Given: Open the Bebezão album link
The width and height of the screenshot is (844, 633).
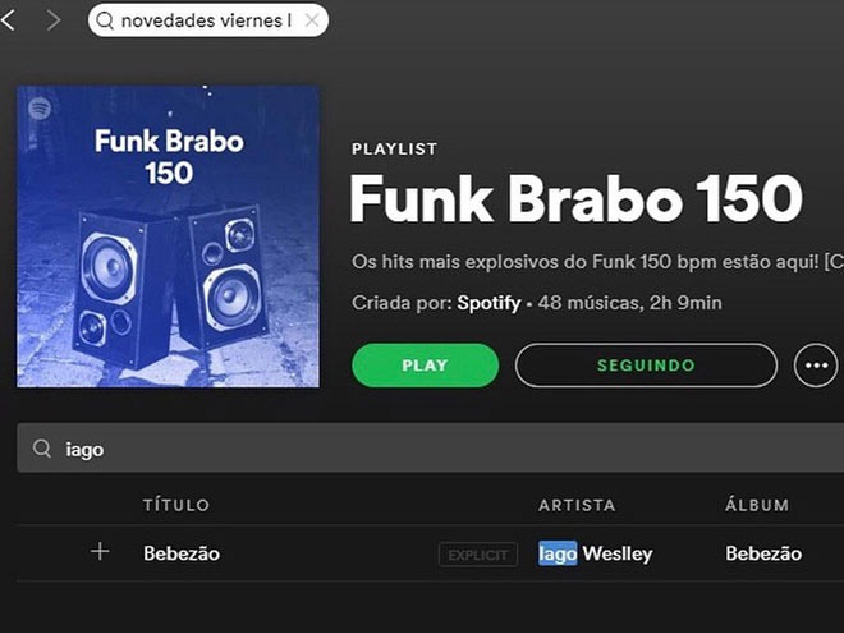Looking at the screenshot, I should coord(763,553).
